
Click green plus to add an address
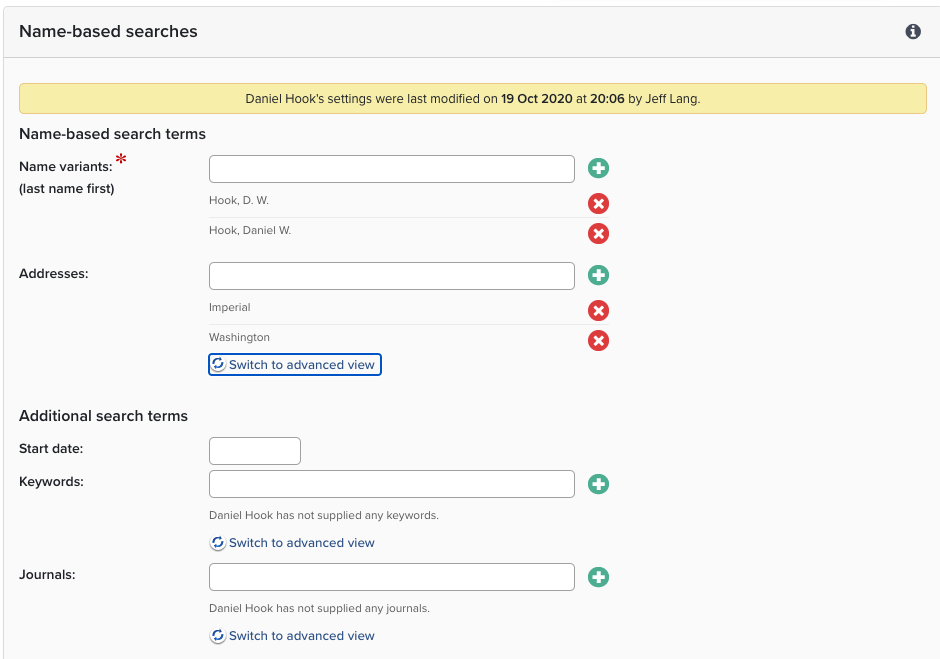598,276
